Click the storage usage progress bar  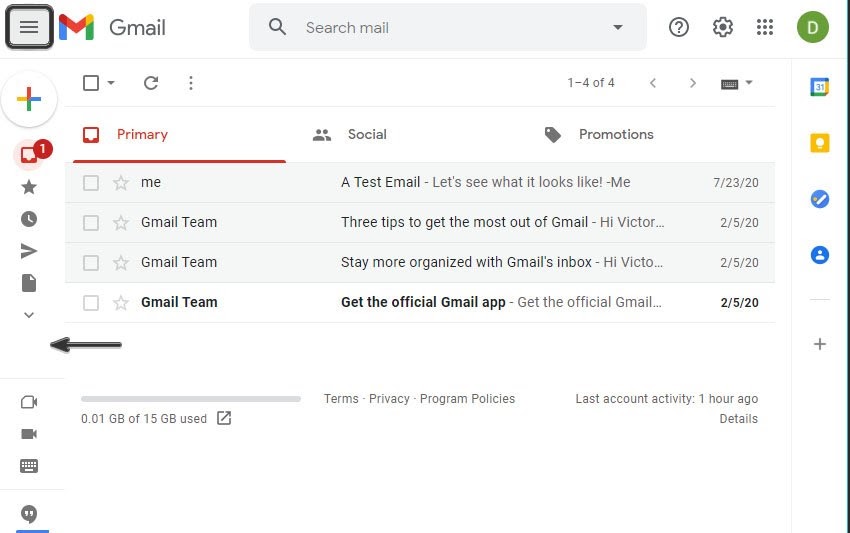tap(190, 399)
